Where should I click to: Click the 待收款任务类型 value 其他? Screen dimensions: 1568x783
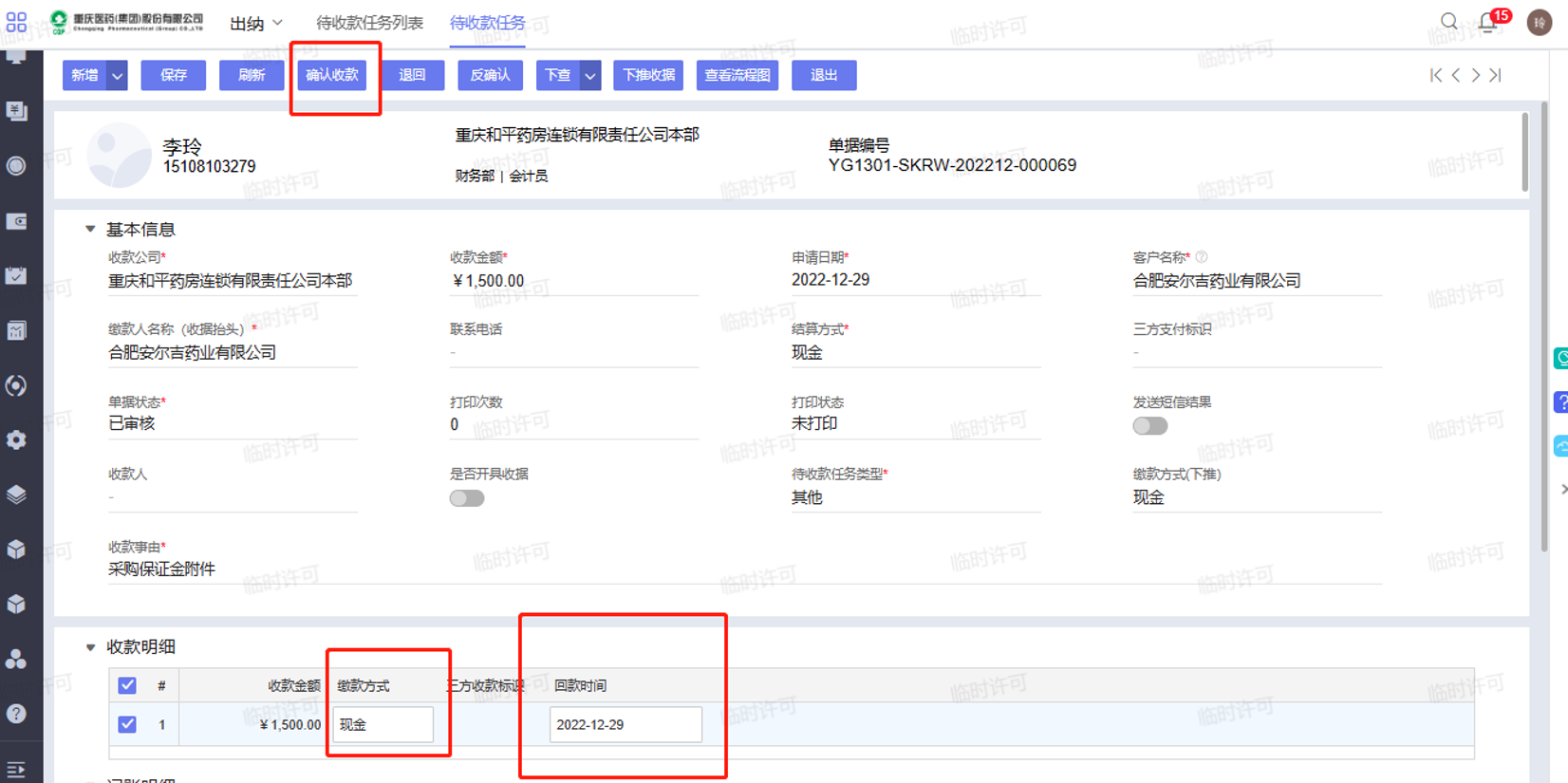tap(807, 497)
